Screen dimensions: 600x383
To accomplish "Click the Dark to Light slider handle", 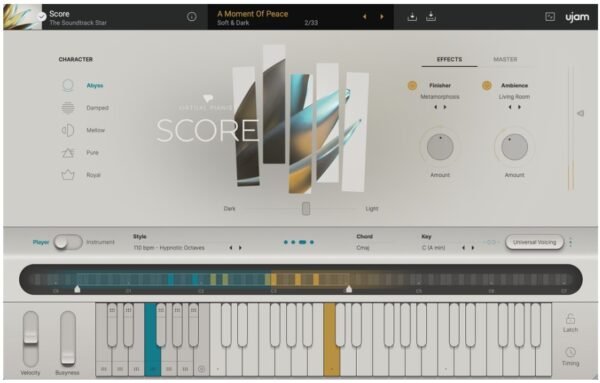I will coord(306,209).
